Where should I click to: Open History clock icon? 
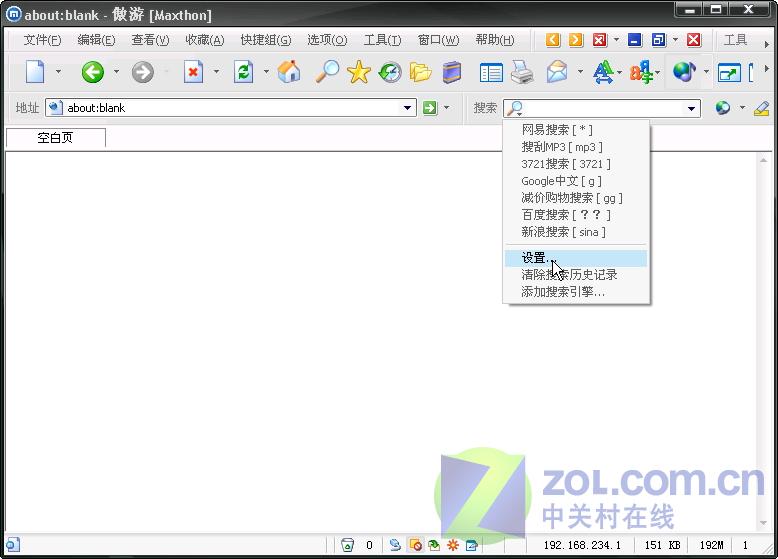(x=390, y=72)
